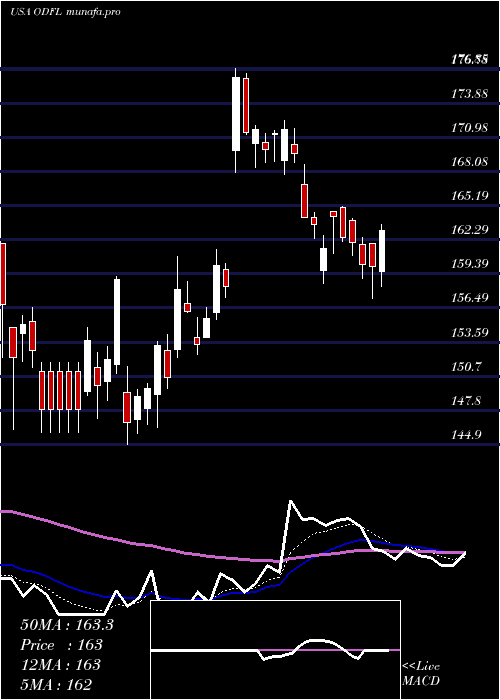Viewport: 500px width, 700px height.
Task: Click the 150.7 price axis label
Action: (x=467, y=367)
